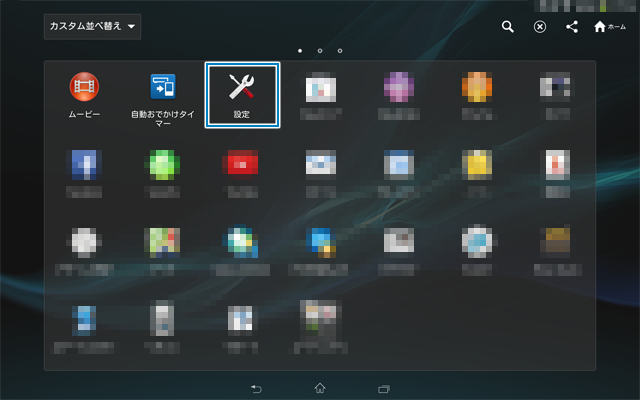Open the blurred green round app icon

point(163,164)
